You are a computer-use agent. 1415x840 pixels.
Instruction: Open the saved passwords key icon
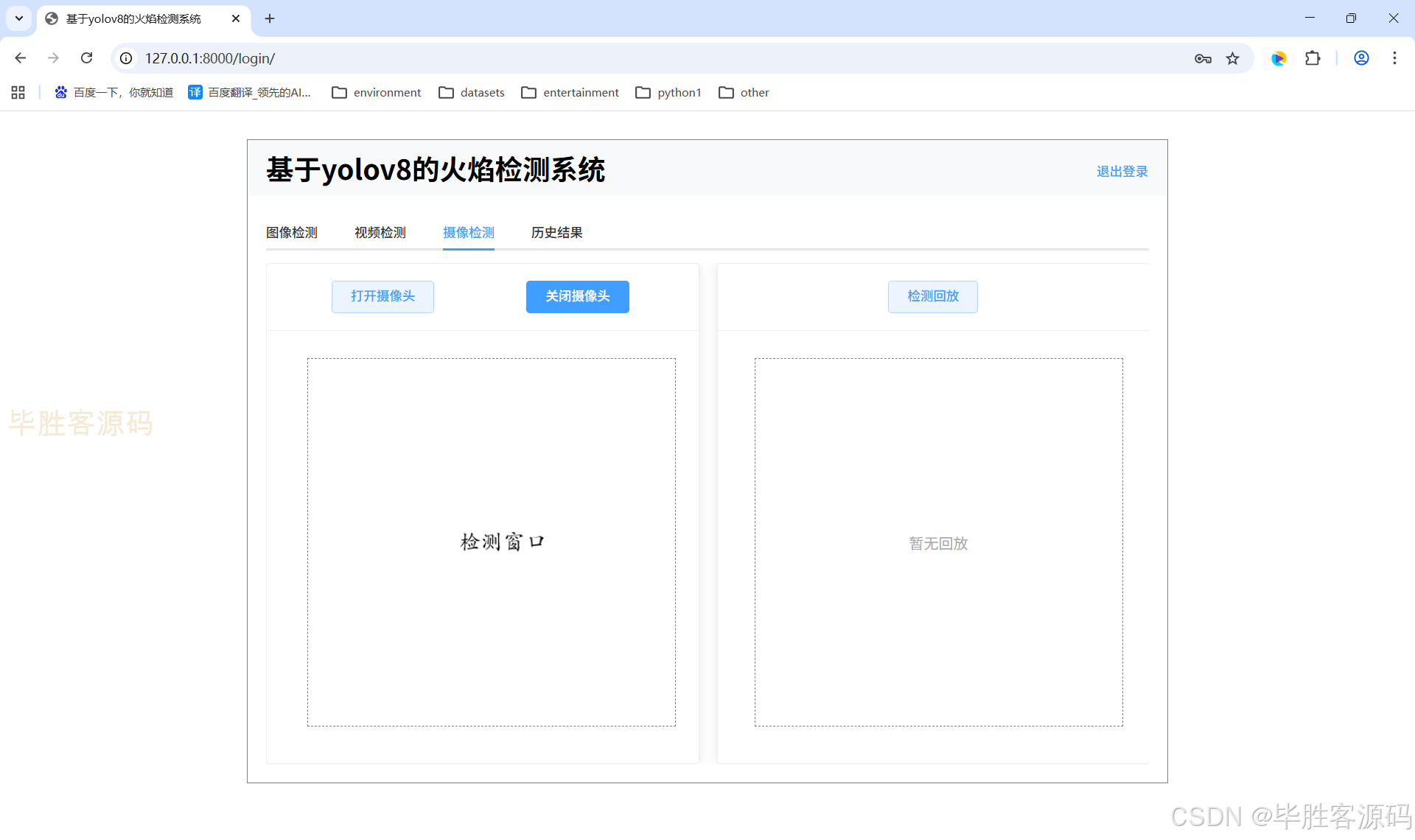pyautogui.click(x=1203, y=58)
